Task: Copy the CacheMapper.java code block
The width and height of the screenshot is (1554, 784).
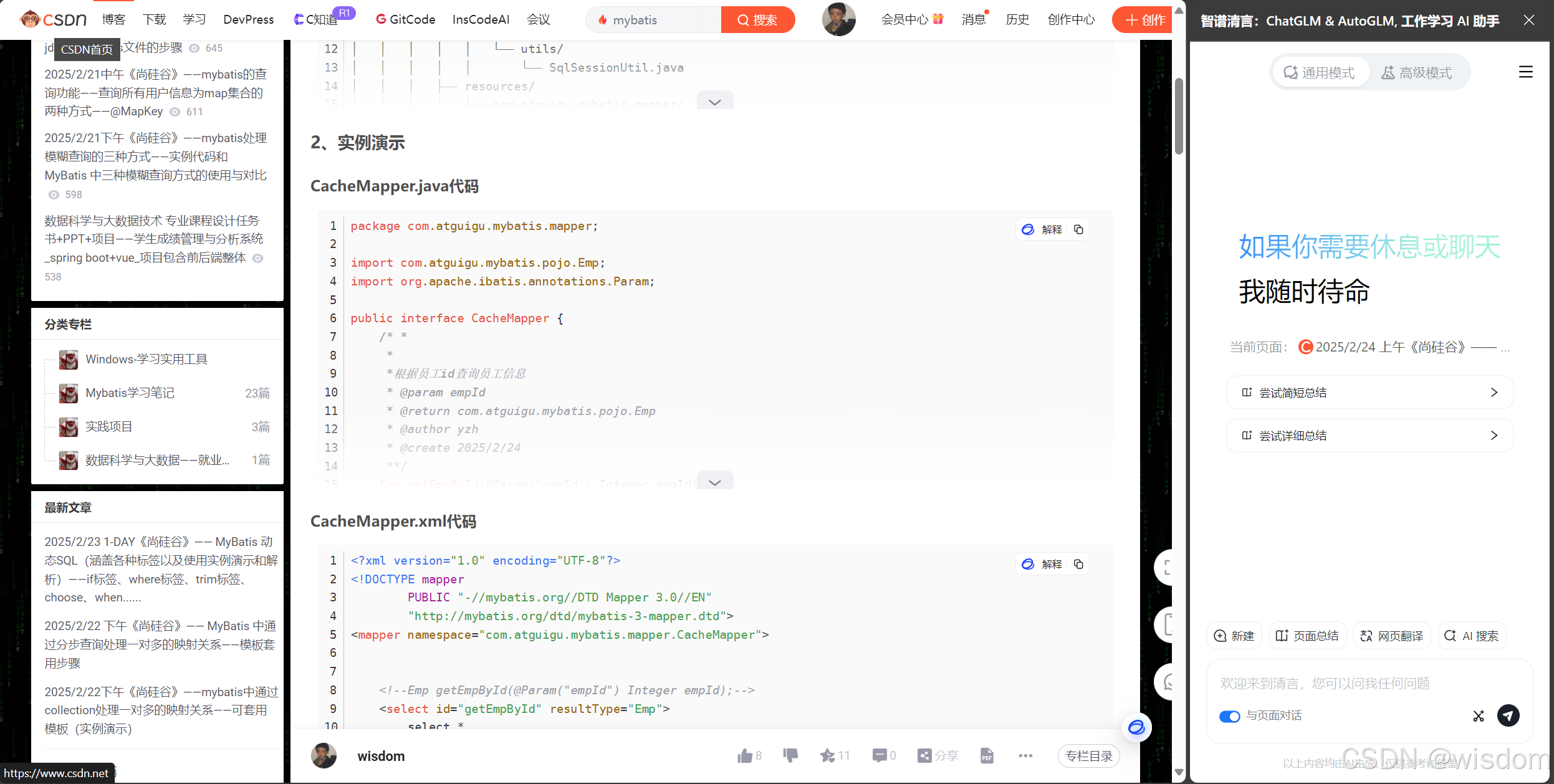Action: pyautogui.click(x=1079, y=230)
